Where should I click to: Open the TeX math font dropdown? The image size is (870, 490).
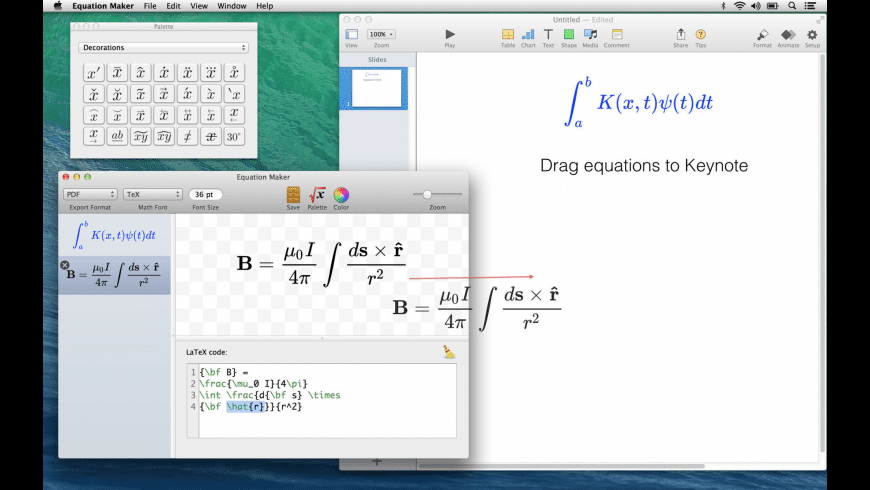[x=153, y=194]
